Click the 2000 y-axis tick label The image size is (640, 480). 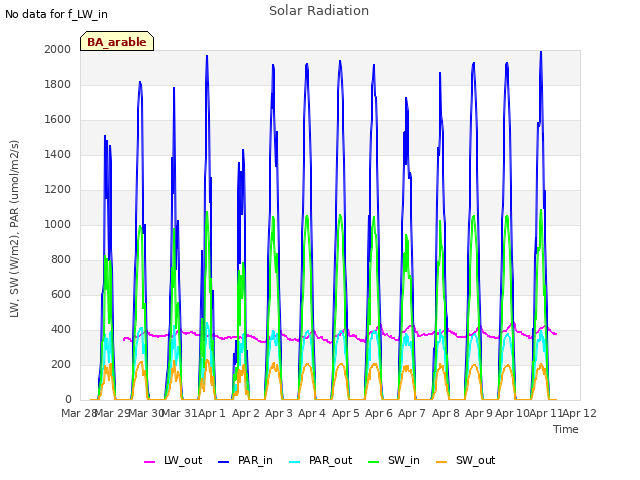(58, 49)
